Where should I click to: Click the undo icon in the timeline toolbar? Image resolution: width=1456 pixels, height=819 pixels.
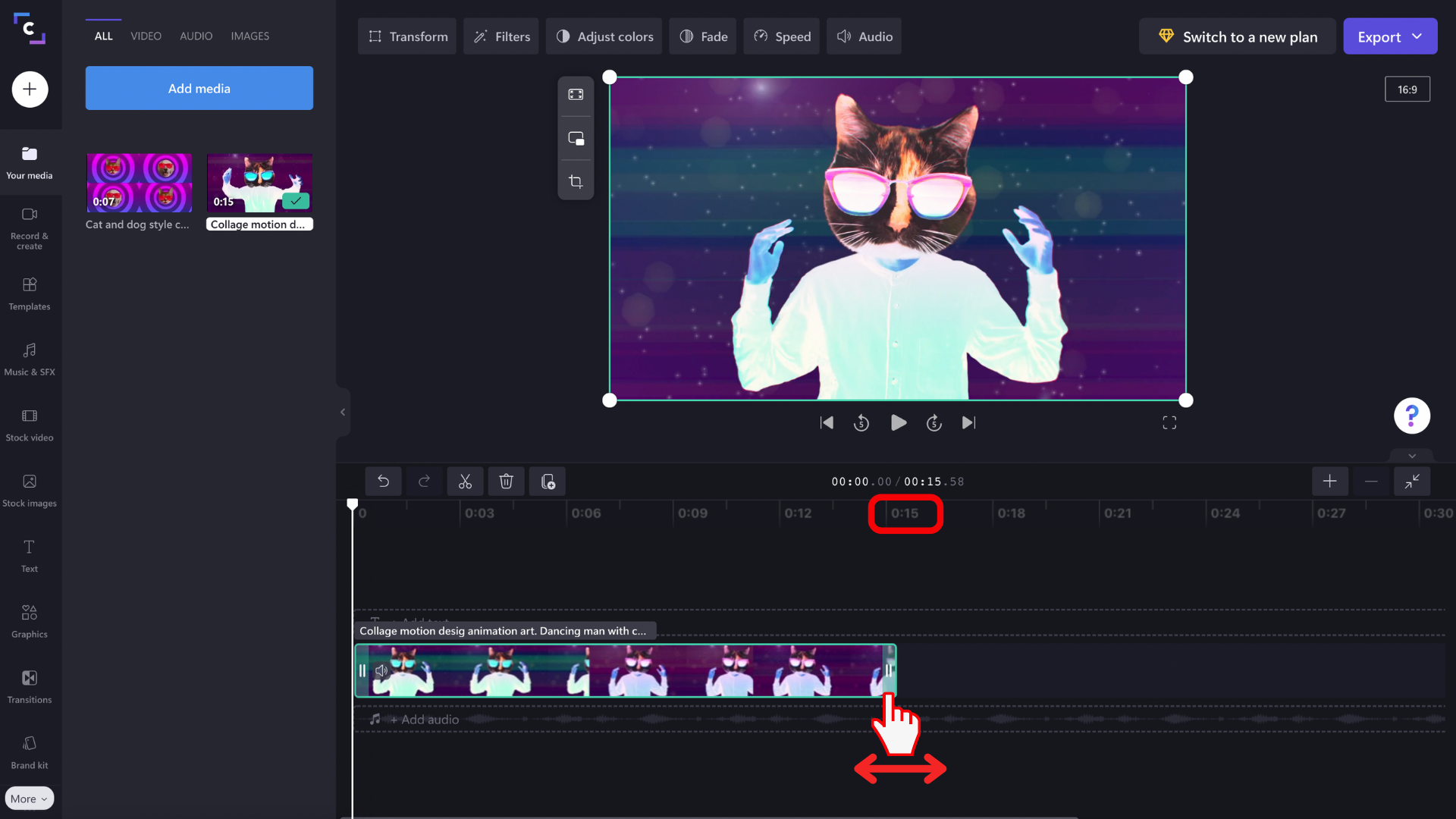click(383, 481)
